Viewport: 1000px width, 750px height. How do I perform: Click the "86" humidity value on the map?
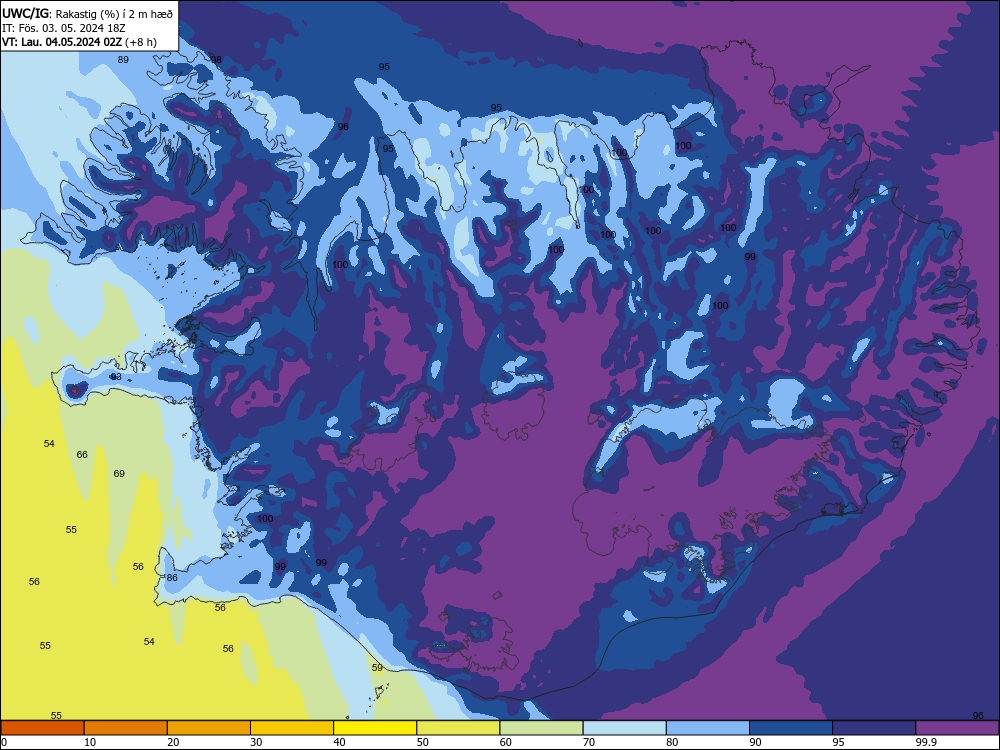[x=172, y=578]
